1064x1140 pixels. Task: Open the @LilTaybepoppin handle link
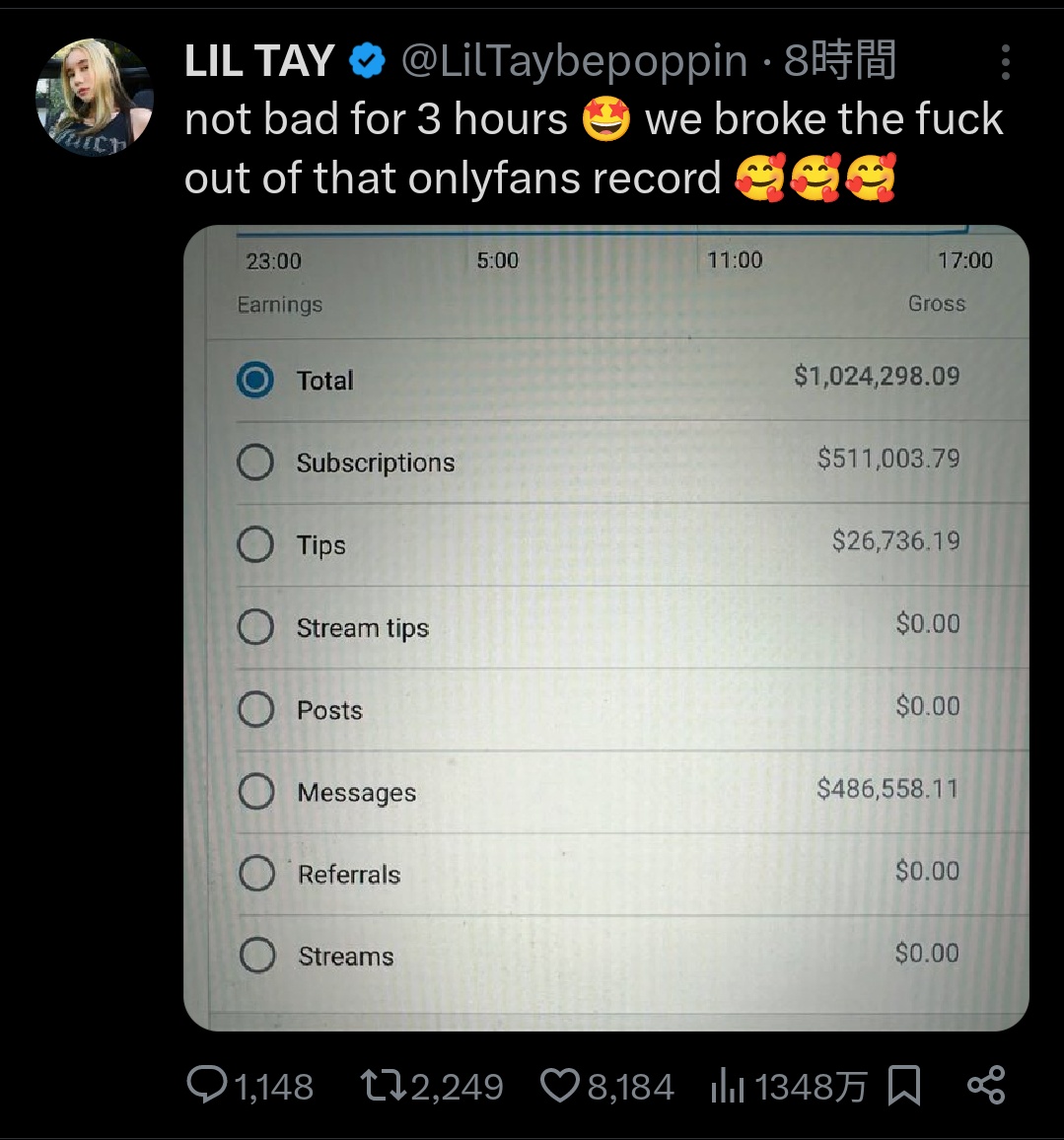(574, 61)
